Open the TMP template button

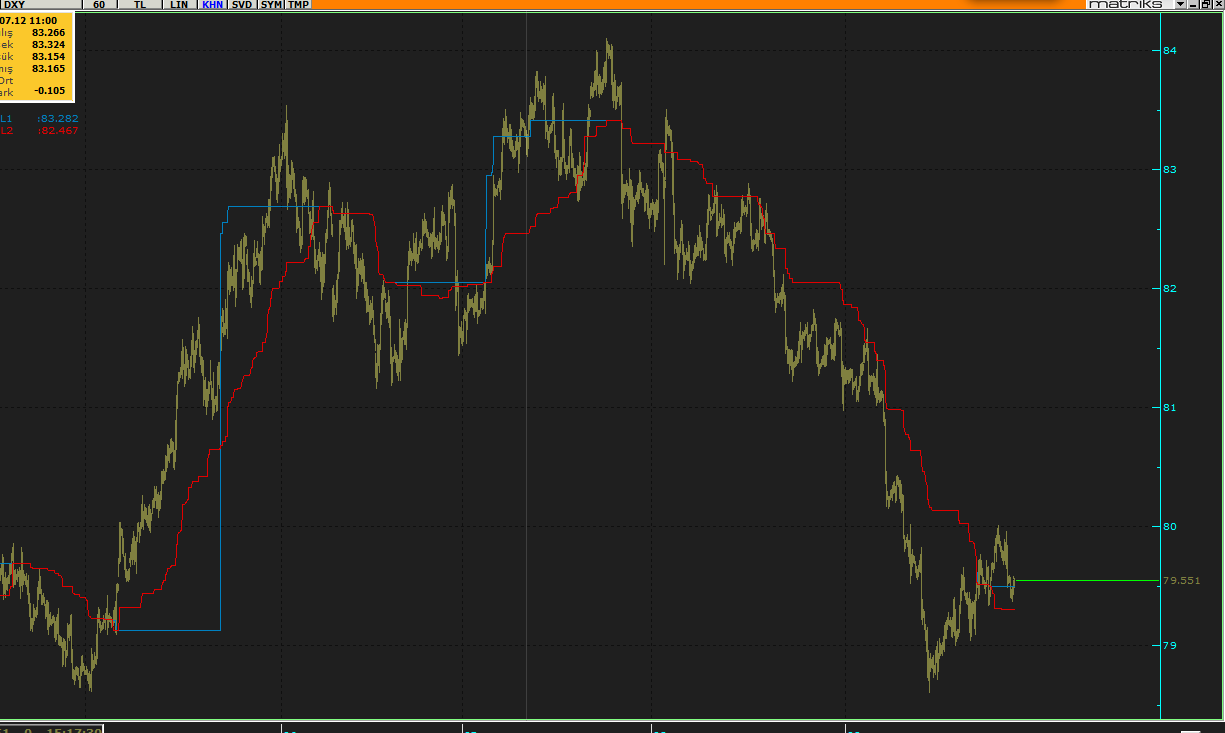tap(299, 5)
